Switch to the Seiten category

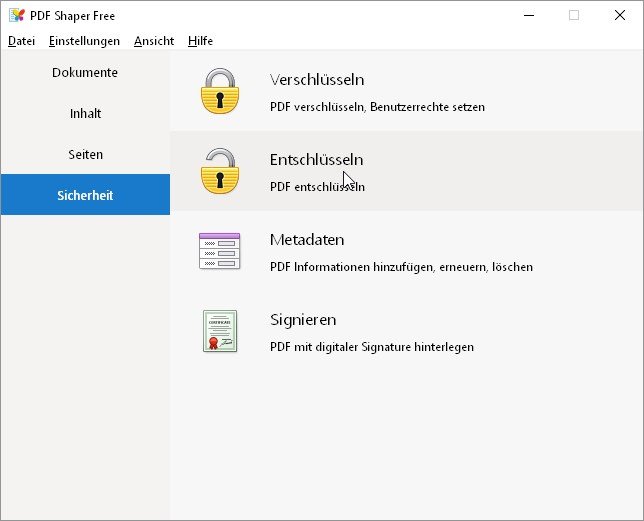(85, 154)
